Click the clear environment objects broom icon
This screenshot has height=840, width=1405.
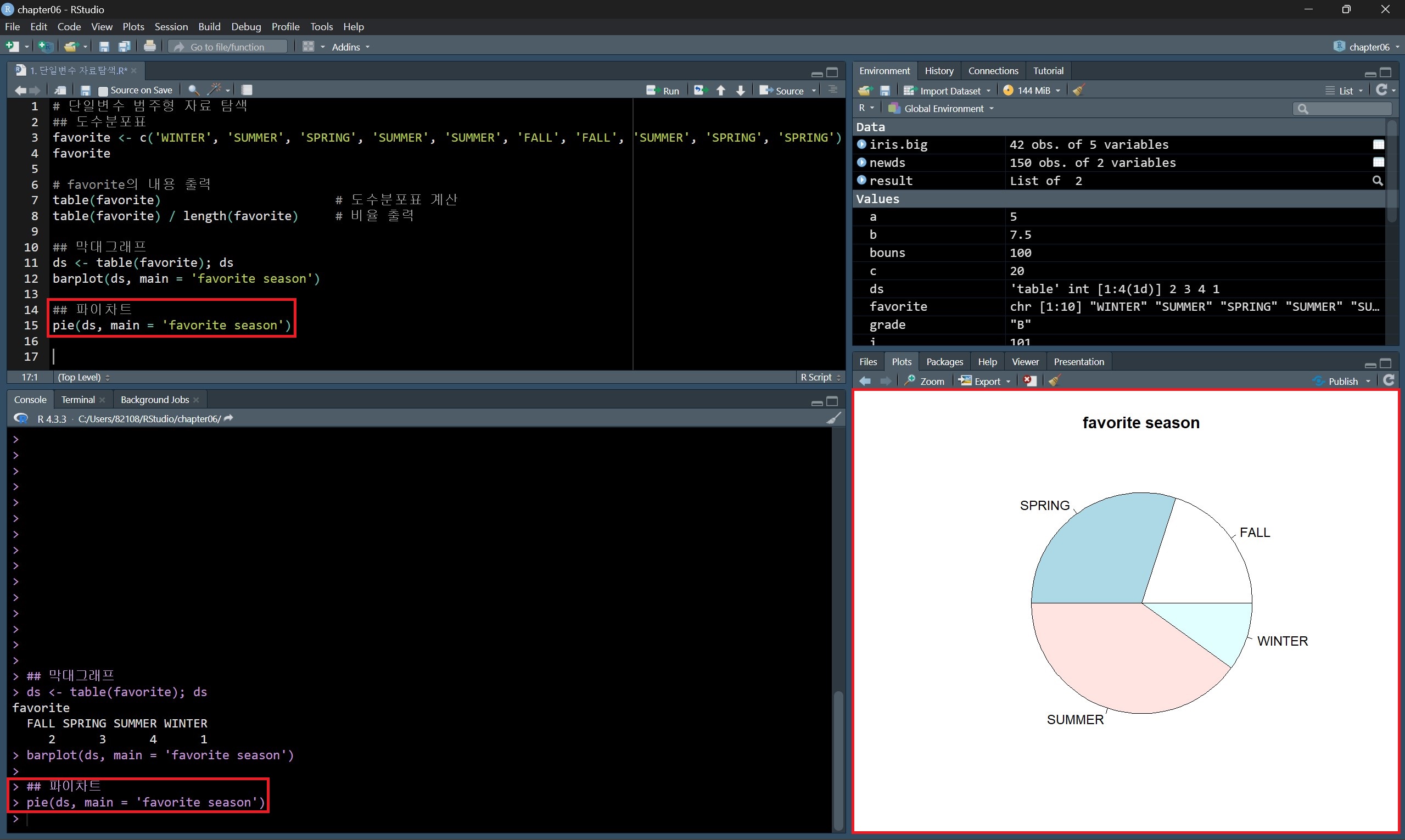[1078, 91]
